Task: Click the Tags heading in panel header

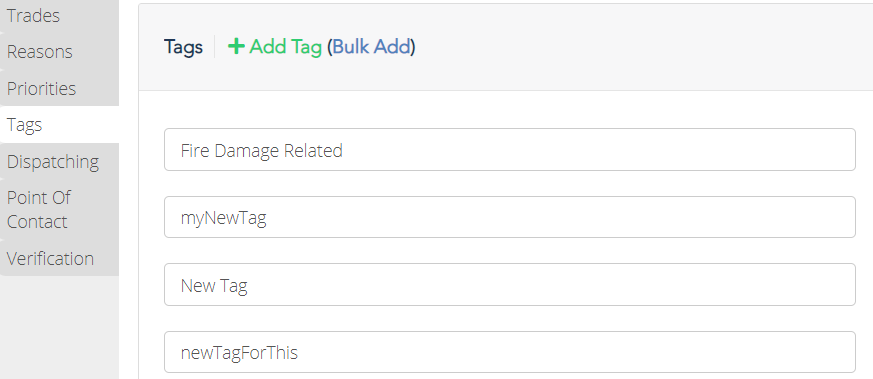Action: click(183, 47)
